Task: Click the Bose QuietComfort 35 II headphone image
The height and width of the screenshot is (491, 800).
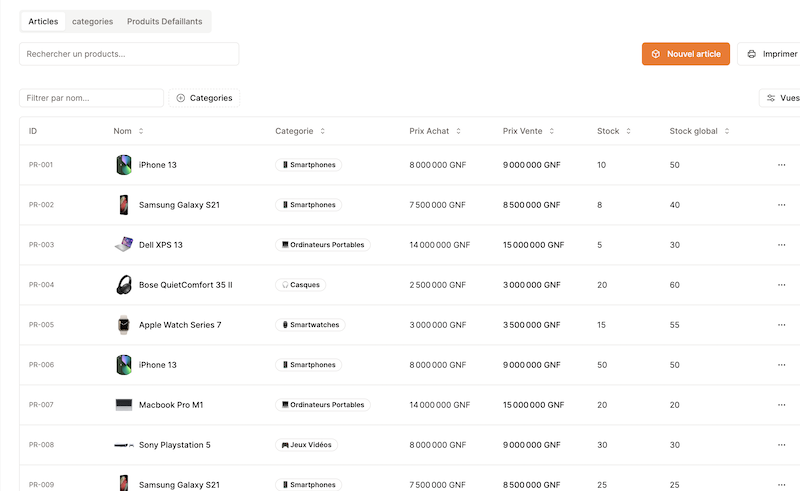Action: 124,285
